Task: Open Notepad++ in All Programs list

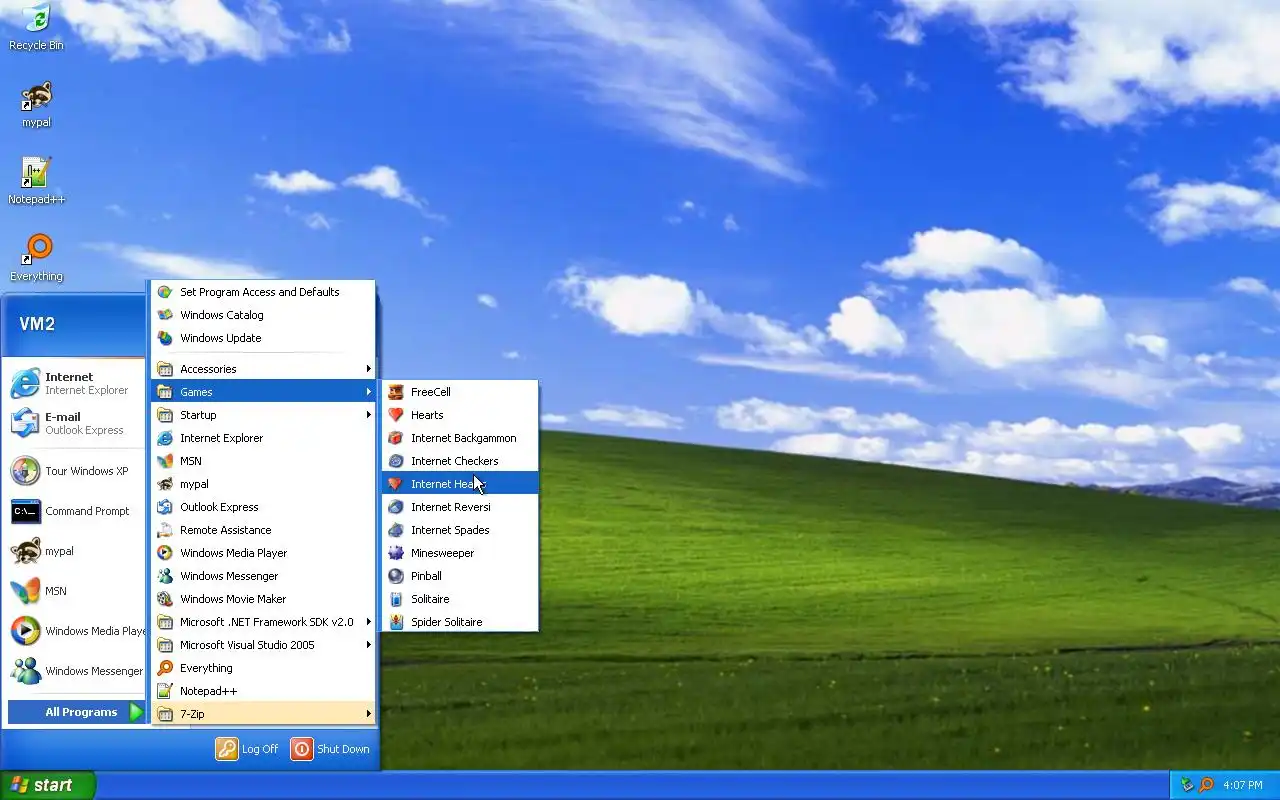Action: (264, 691)
